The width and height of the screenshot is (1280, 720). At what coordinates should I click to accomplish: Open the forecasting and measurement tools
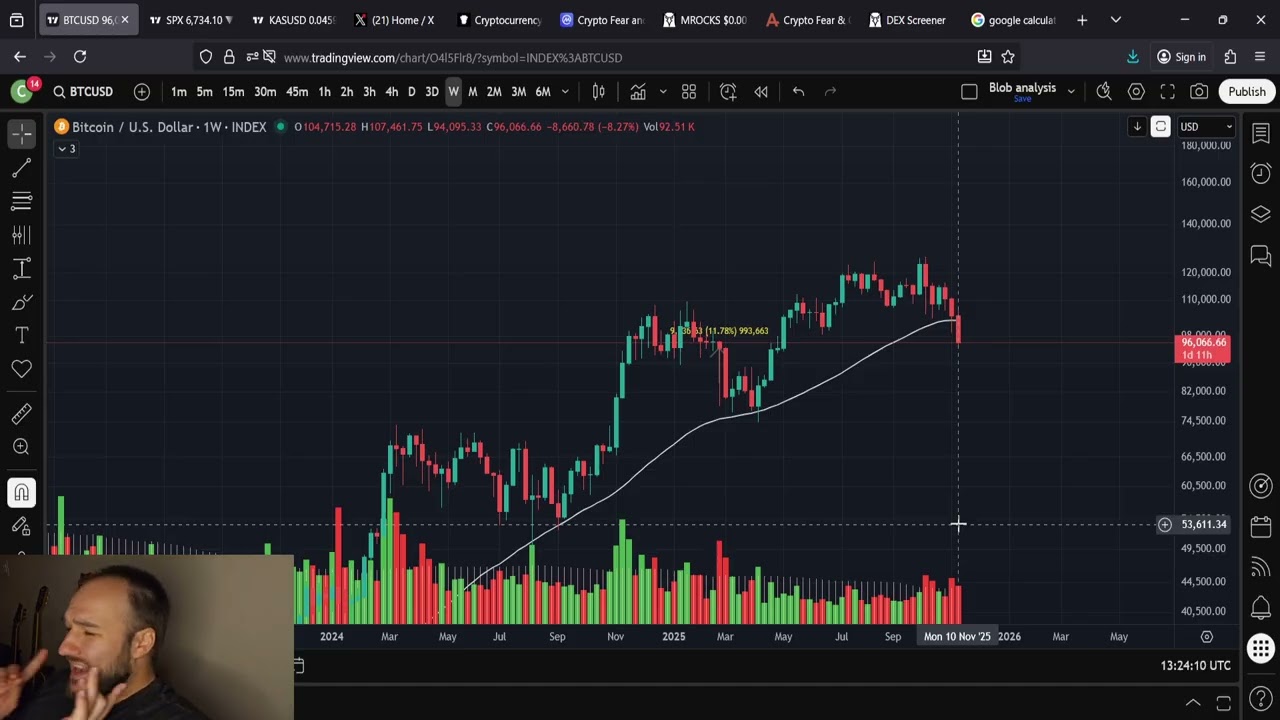click(x=21, y=269)
